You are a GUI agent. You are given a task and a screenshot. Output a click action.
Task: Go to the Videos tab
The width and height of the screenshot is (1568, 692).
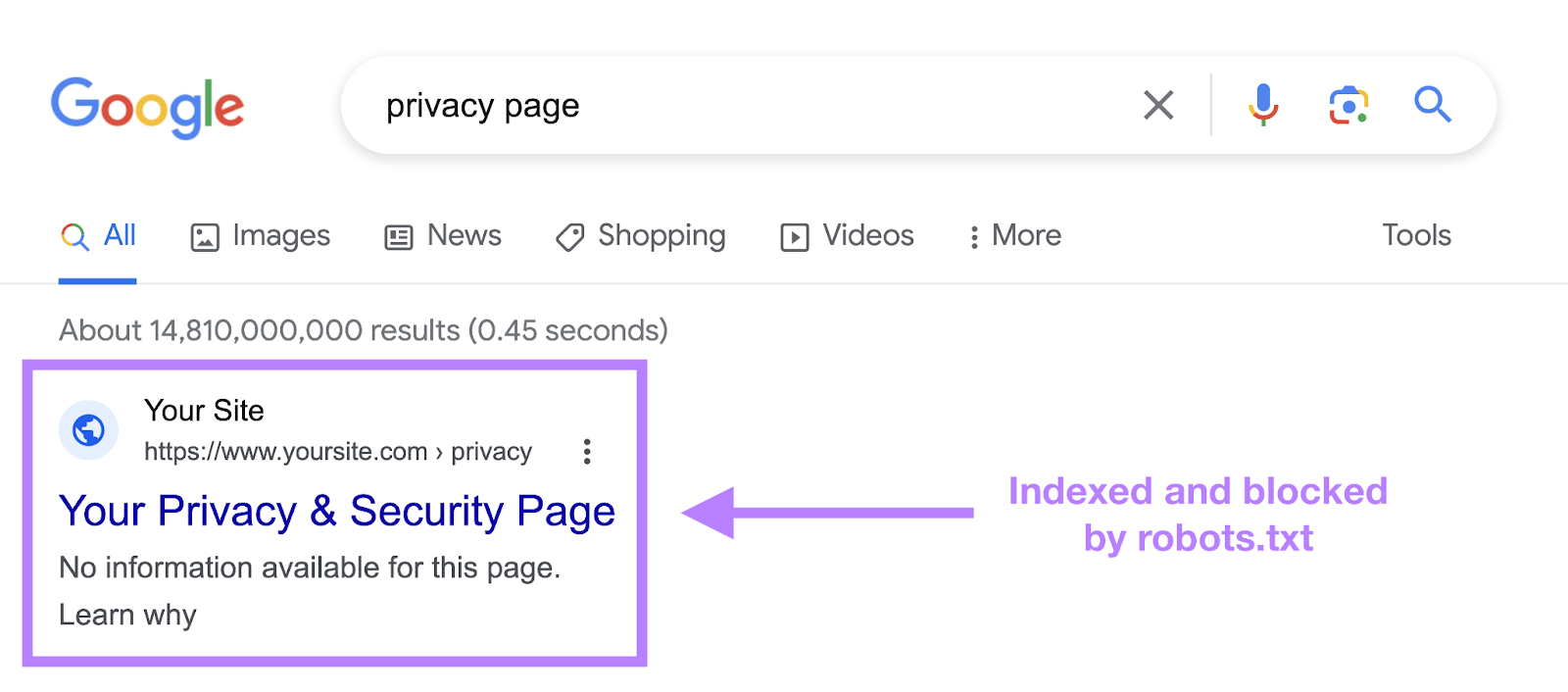click(x=848, y=236)
